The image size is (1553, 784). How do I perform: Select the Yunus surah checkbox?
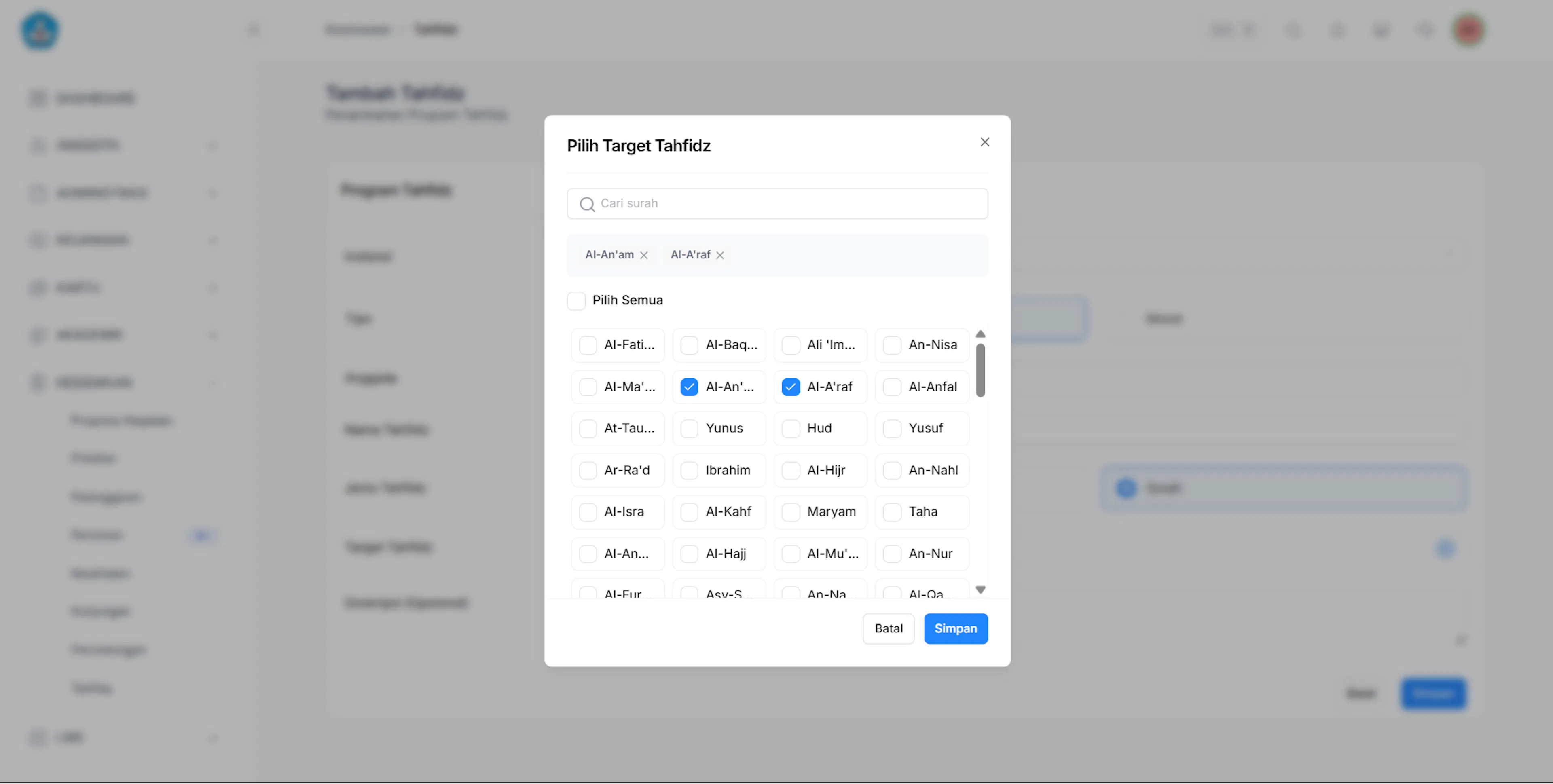click(689, 429)
